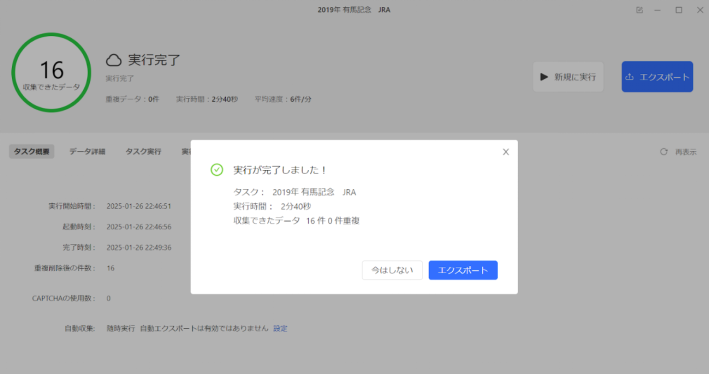
Task: Click the top-right blue エクスポート button
Action: point(657,77)
